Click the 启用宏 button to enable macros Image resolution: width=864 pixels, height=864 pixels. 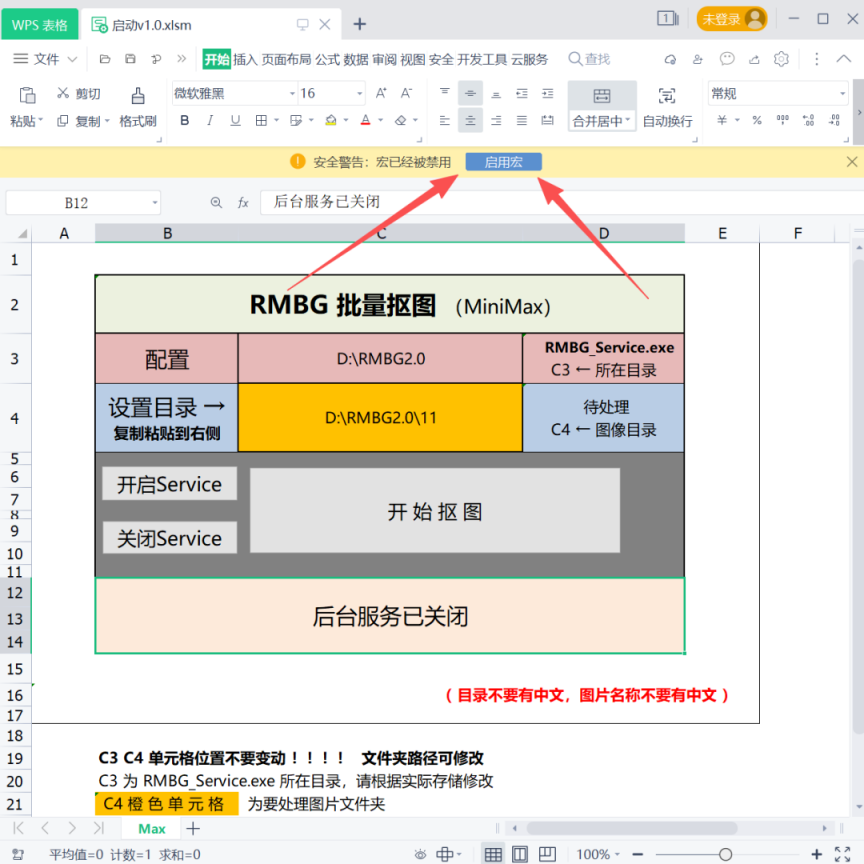(x=504, y=162)
